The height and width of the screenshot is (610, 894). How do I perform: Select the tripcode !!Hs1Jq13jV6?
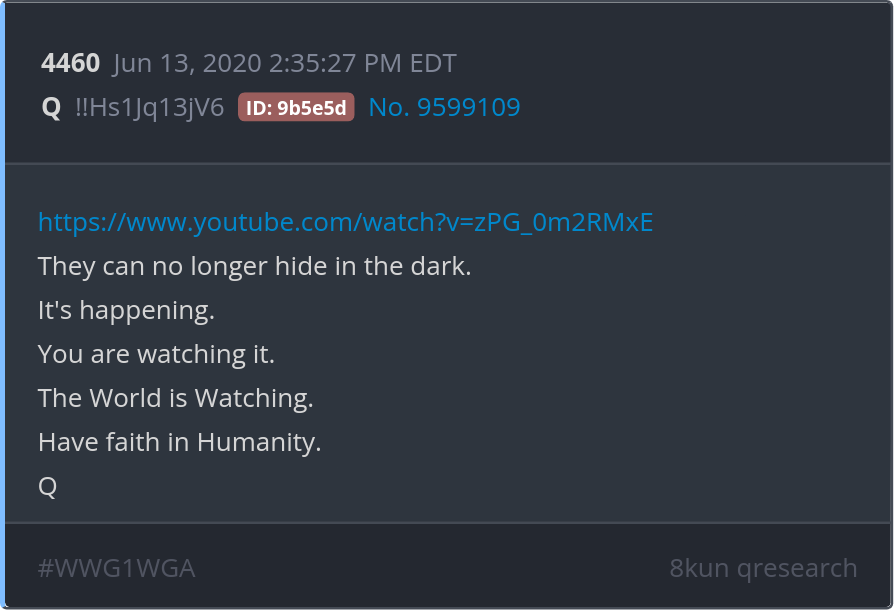149,108
